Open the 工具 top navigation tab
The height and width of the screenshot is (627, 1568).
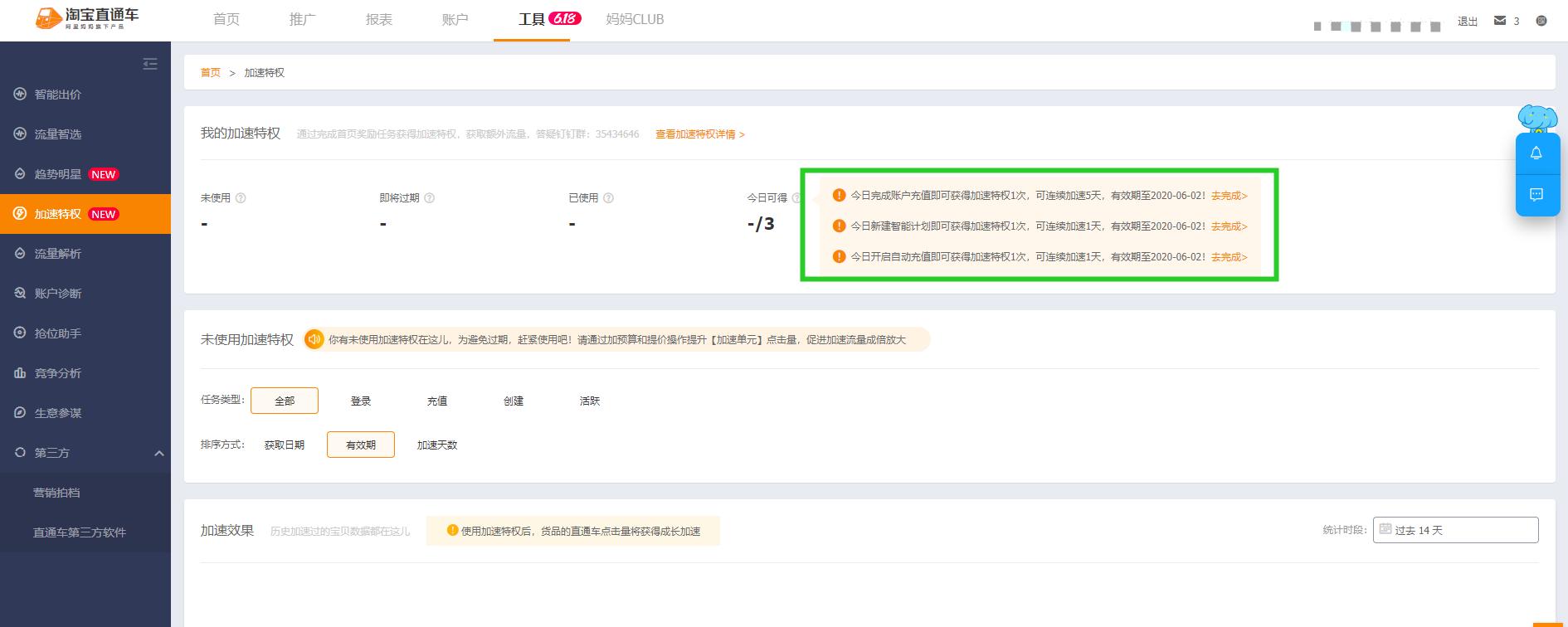point(532,19)
